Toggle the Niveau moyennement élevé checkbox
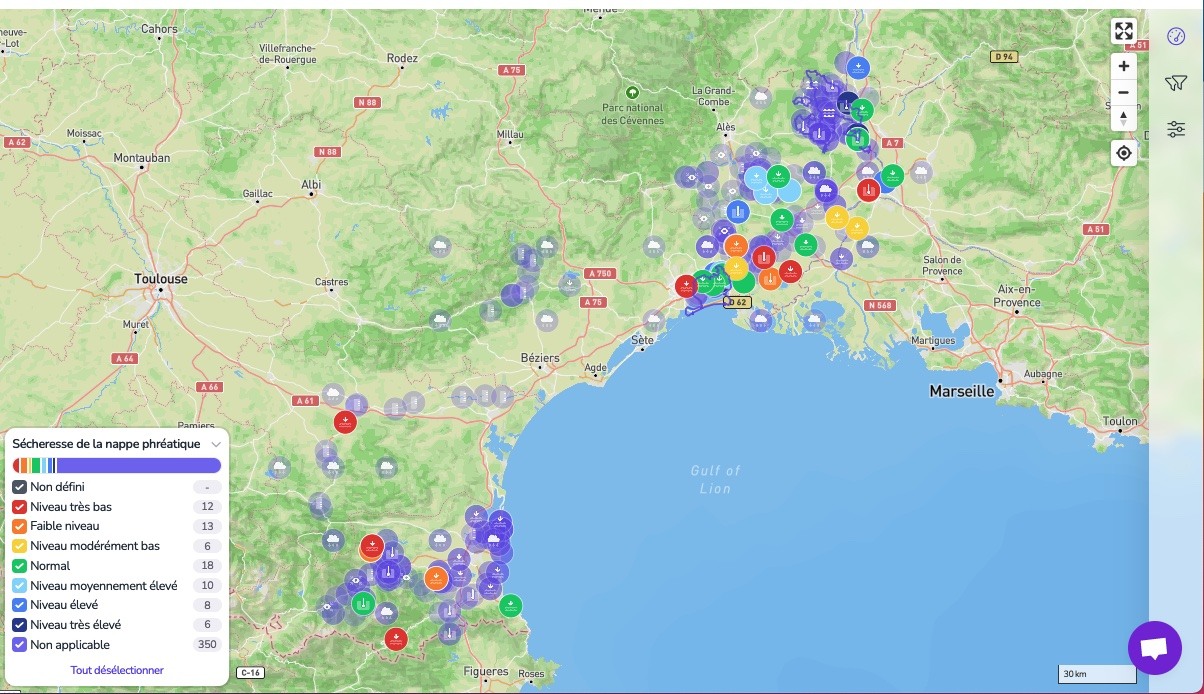Screen dimensions: 1204x694 pos(19,586)
